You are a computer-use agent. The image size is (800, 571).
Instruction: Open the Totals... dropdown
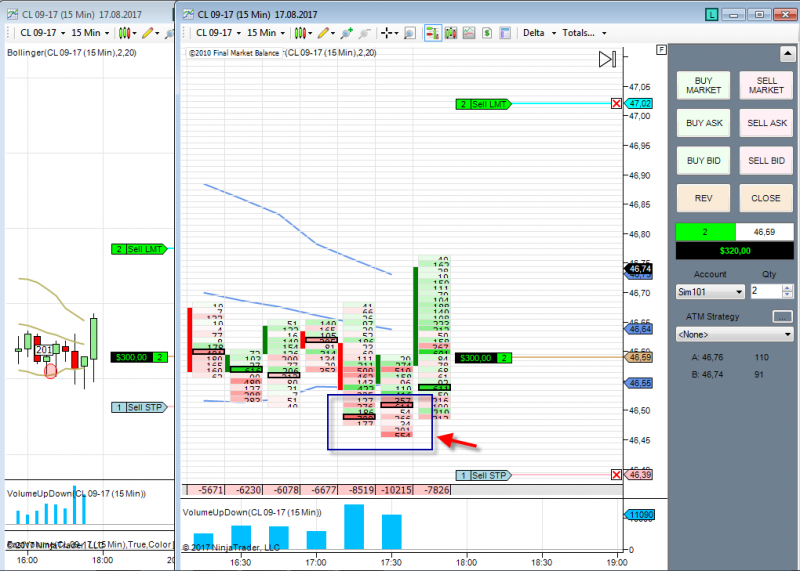[x=584, y=33]
